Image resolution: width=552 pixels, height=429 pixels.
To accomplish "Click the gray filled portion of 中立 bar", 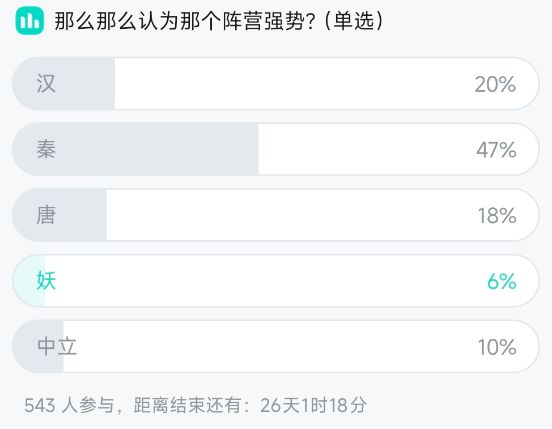I will coord(38,347).
